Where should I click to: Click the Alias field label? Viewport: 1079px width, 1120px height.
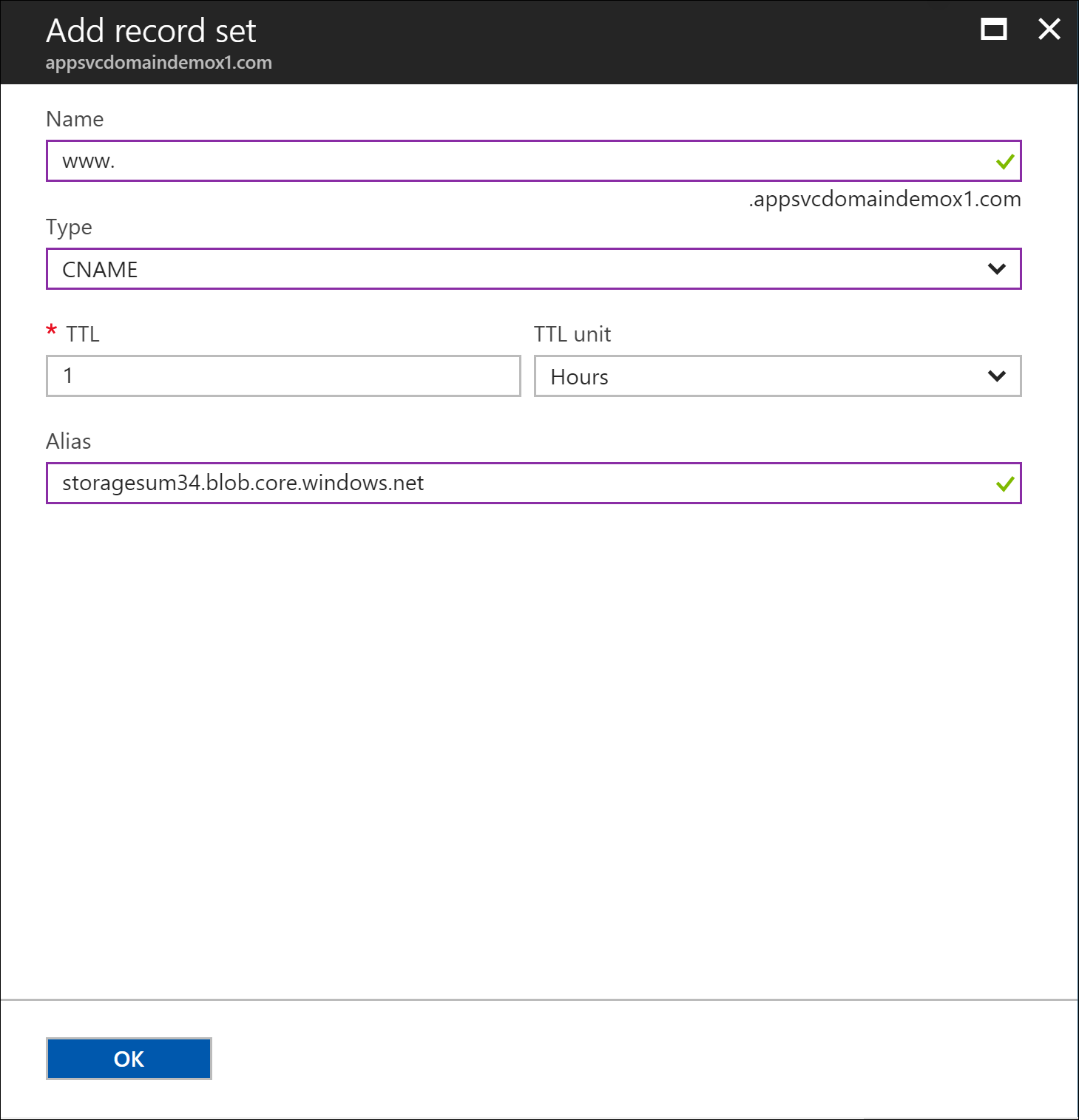point(68,441)
